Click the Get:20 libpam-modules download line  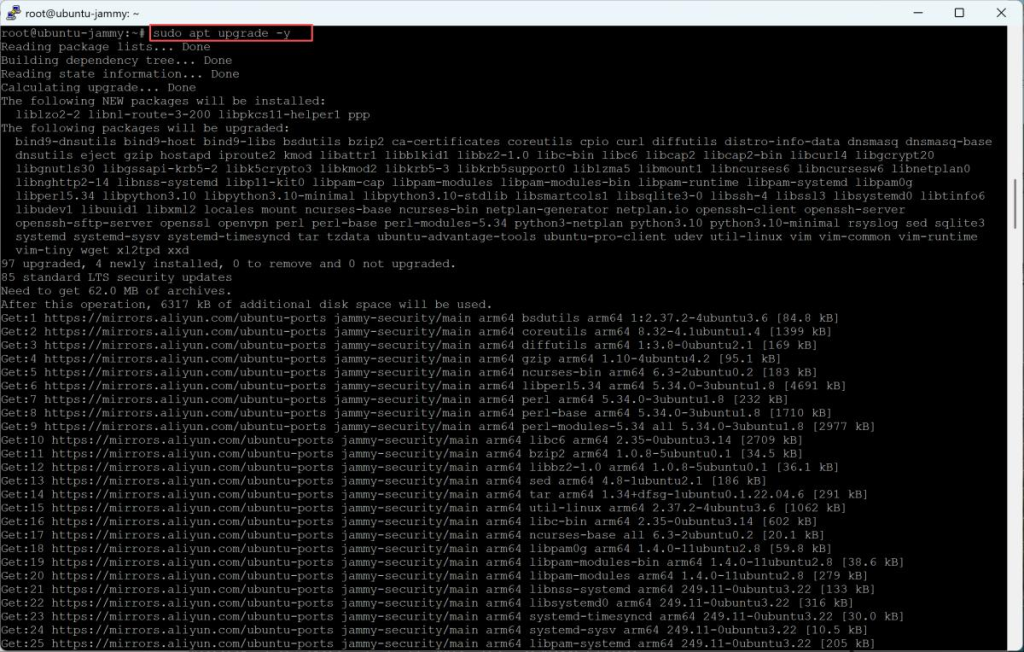[x=434, y=577]
